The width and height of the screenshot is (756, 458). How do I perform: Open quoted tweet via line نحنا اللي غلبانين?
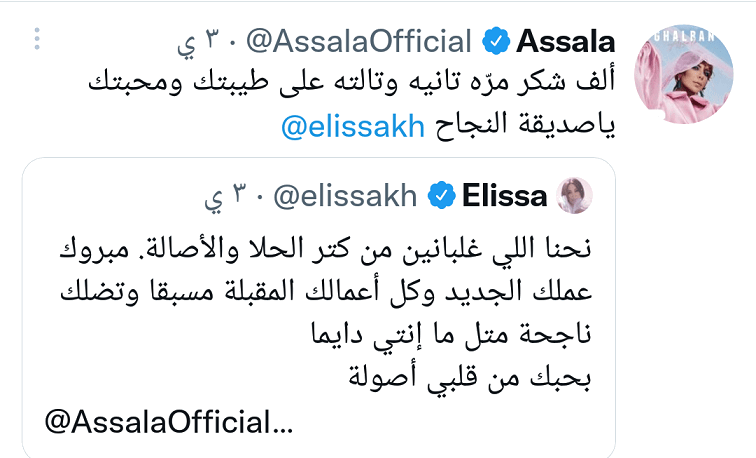tap(325, 249)
